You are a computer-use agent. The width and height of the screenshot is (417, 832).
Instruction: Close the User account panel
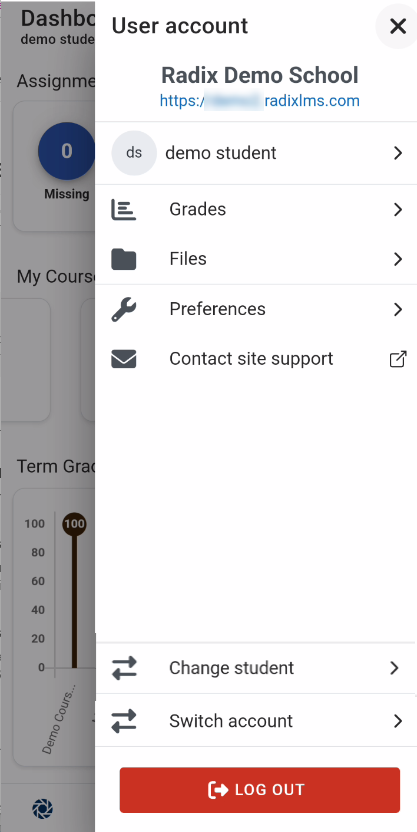397,26
